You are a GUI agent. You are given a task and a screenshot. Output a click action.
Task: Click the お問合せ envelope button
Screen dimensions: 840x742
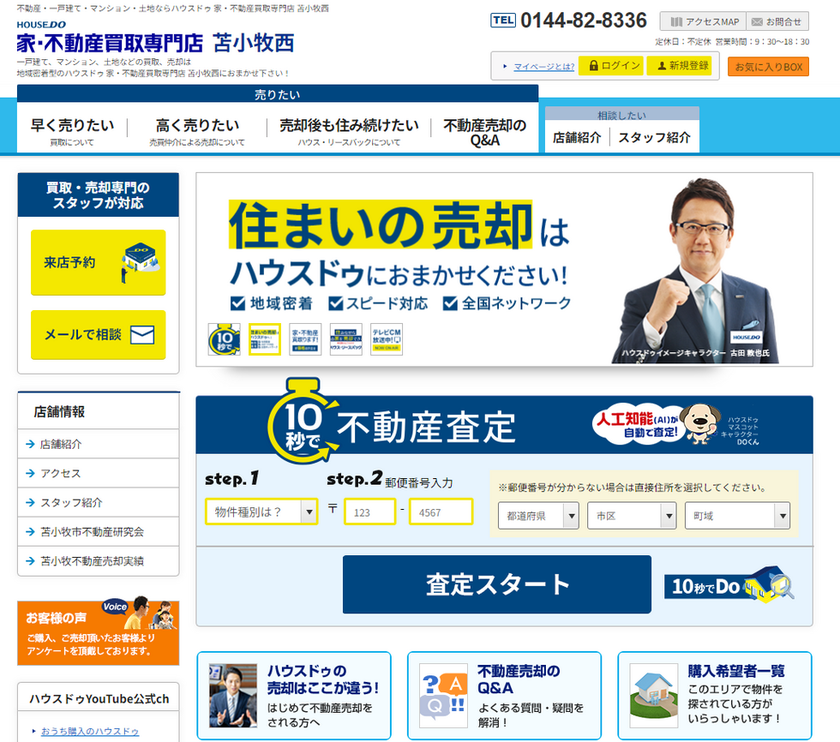coord(777,21)
